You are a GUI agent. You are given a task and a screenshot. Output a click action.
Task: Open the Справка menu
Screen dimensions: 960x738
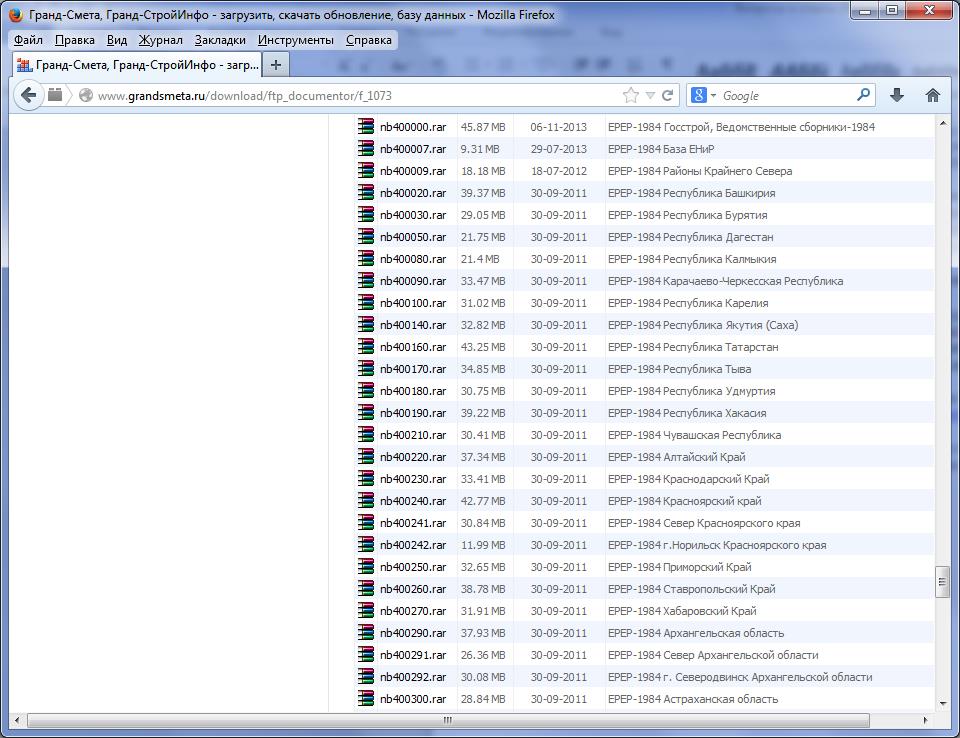click(369, 40)
